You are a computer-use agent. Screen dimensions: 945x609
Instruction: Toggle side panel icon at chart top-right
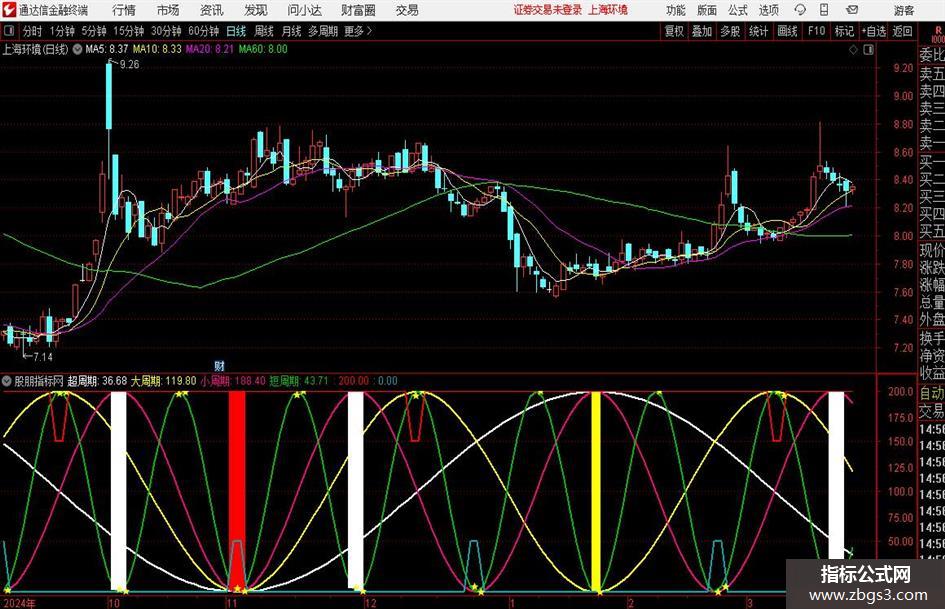[868, 50]
